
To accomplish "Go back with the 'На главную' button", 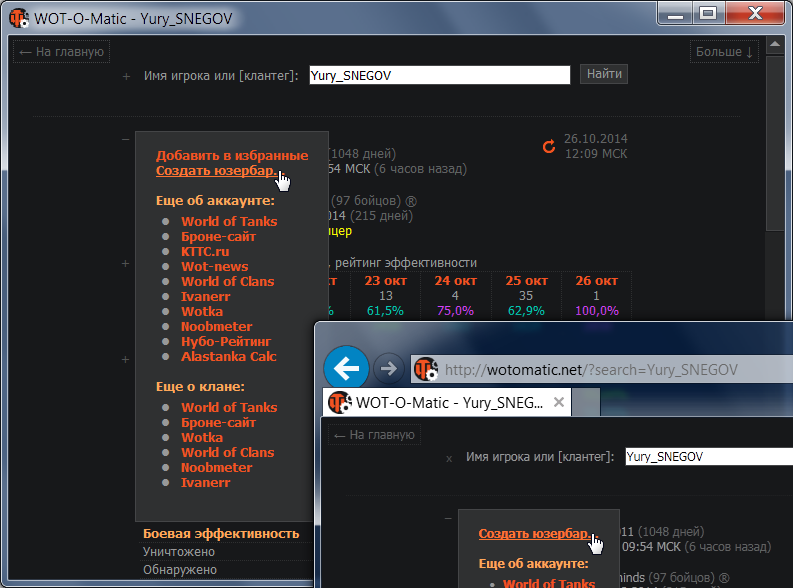I will point(61,52).
